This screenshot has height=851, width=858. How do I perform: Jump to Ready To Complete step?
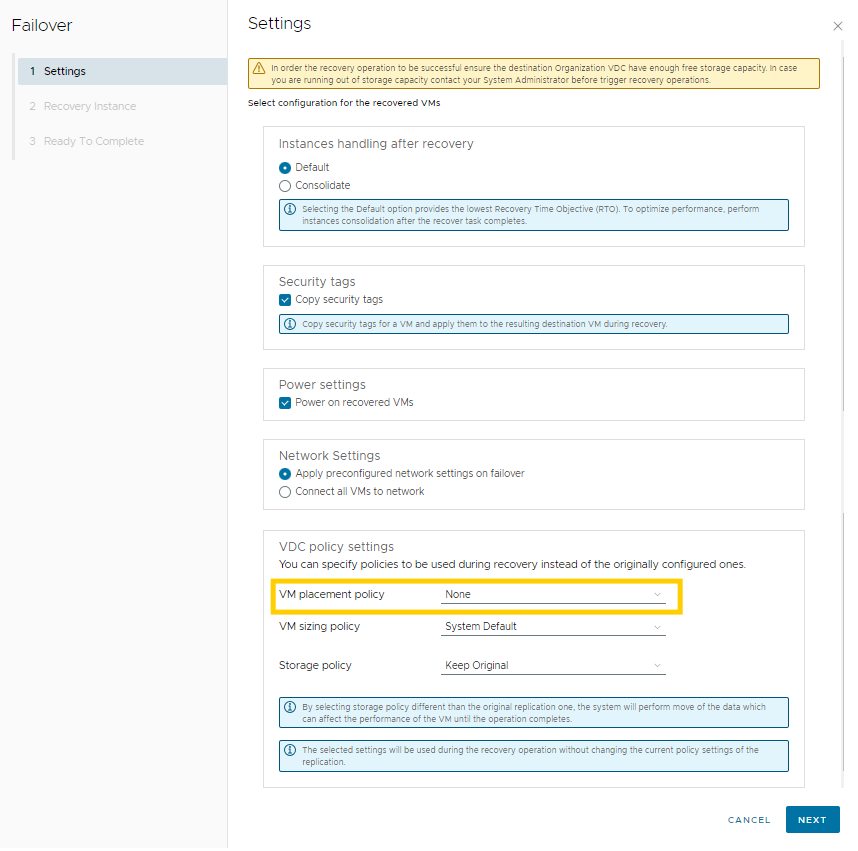point(93,142)
